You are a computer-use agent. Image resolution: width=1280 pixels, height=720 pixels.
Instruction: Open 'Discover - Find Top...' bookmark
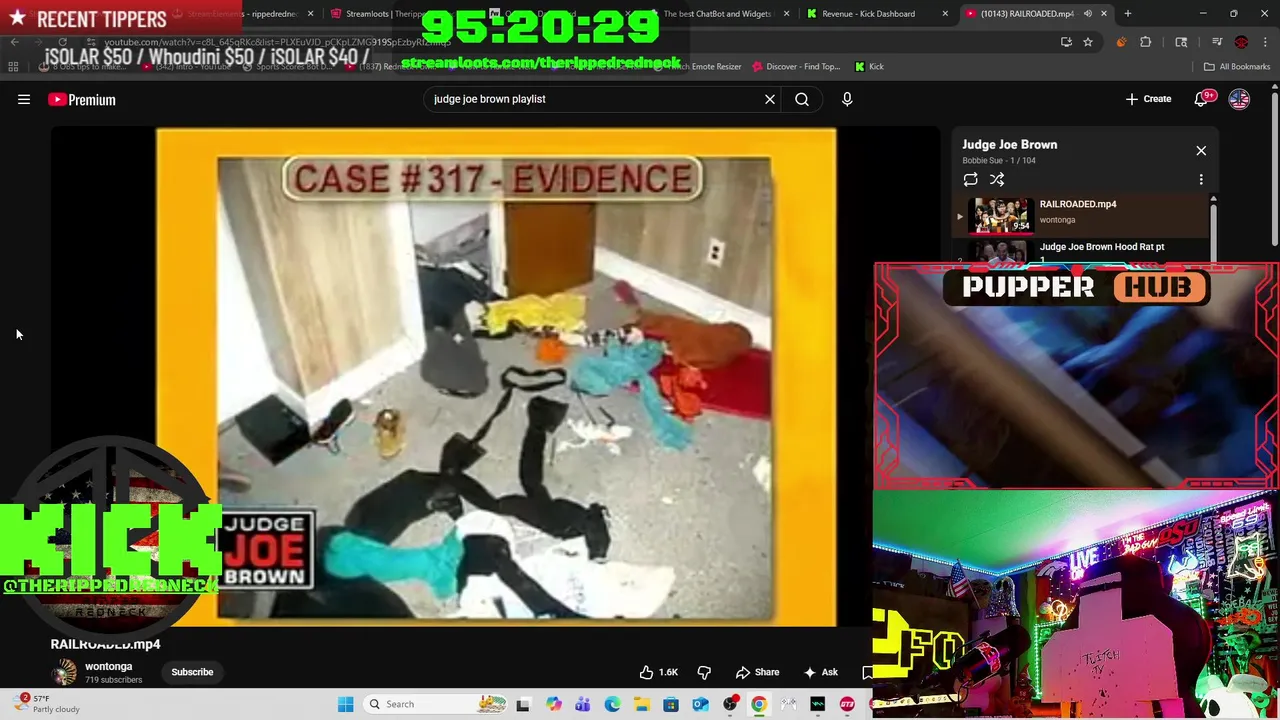[x=795, y=67]
